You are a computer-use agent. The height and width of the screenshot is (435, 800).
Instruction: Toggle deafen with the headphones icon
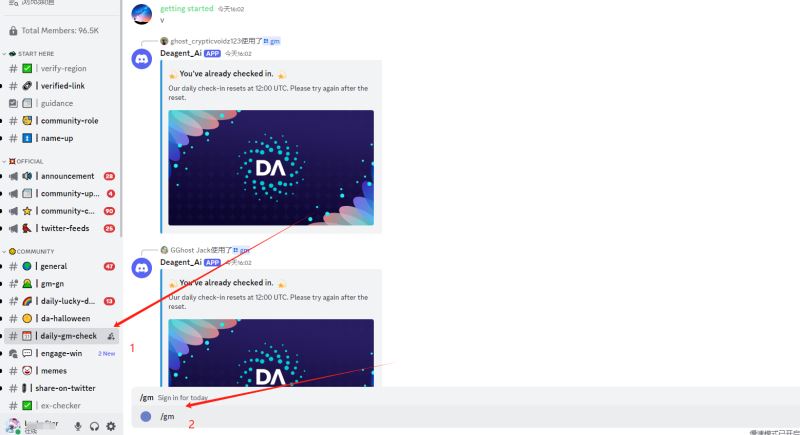pyautogui.click(x=94, y=426)
